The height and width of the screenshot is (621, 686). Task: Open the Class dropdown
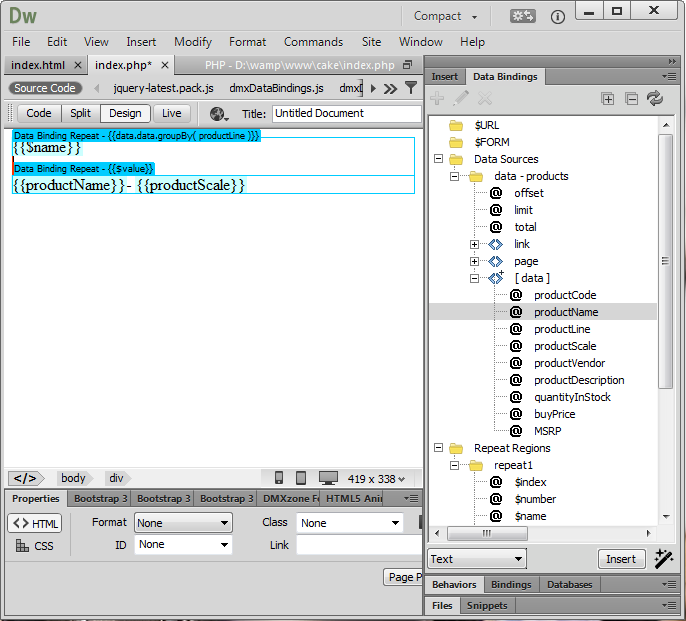coord(349,523)
